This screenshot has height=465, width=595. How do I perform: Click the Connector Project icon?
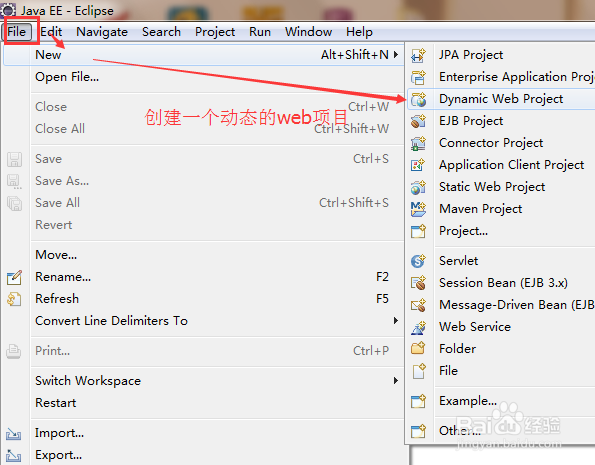(x=418, y=143)
